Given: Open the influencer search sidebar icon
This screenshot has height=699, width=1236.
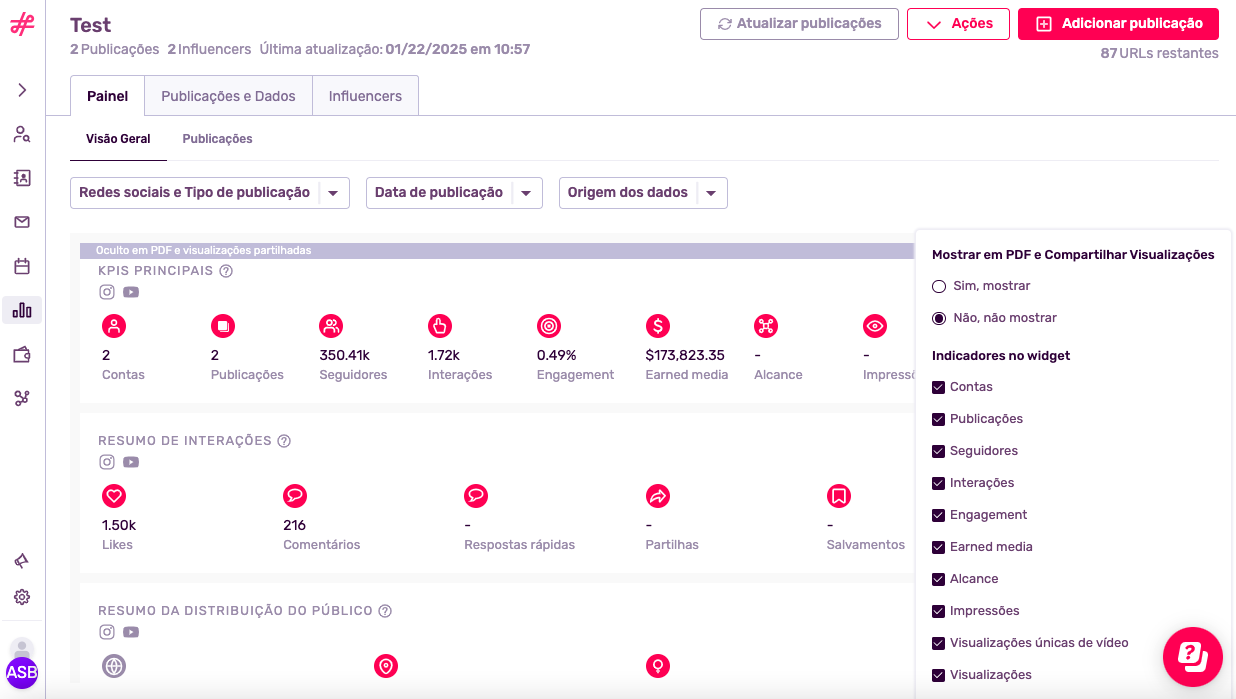Looking at the screenshot, I should point(22,134).
